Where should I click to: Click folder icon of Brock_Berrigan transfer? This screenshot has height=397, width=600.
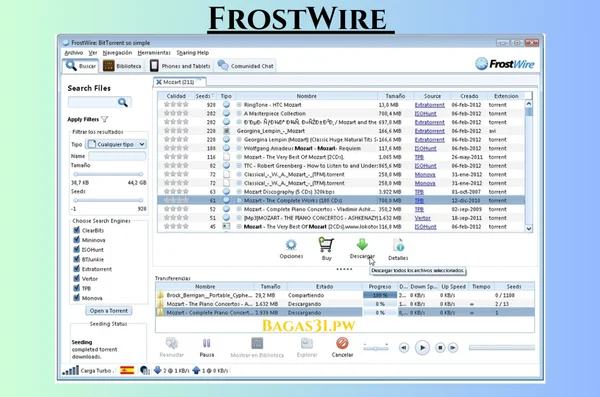click(160, 295)
